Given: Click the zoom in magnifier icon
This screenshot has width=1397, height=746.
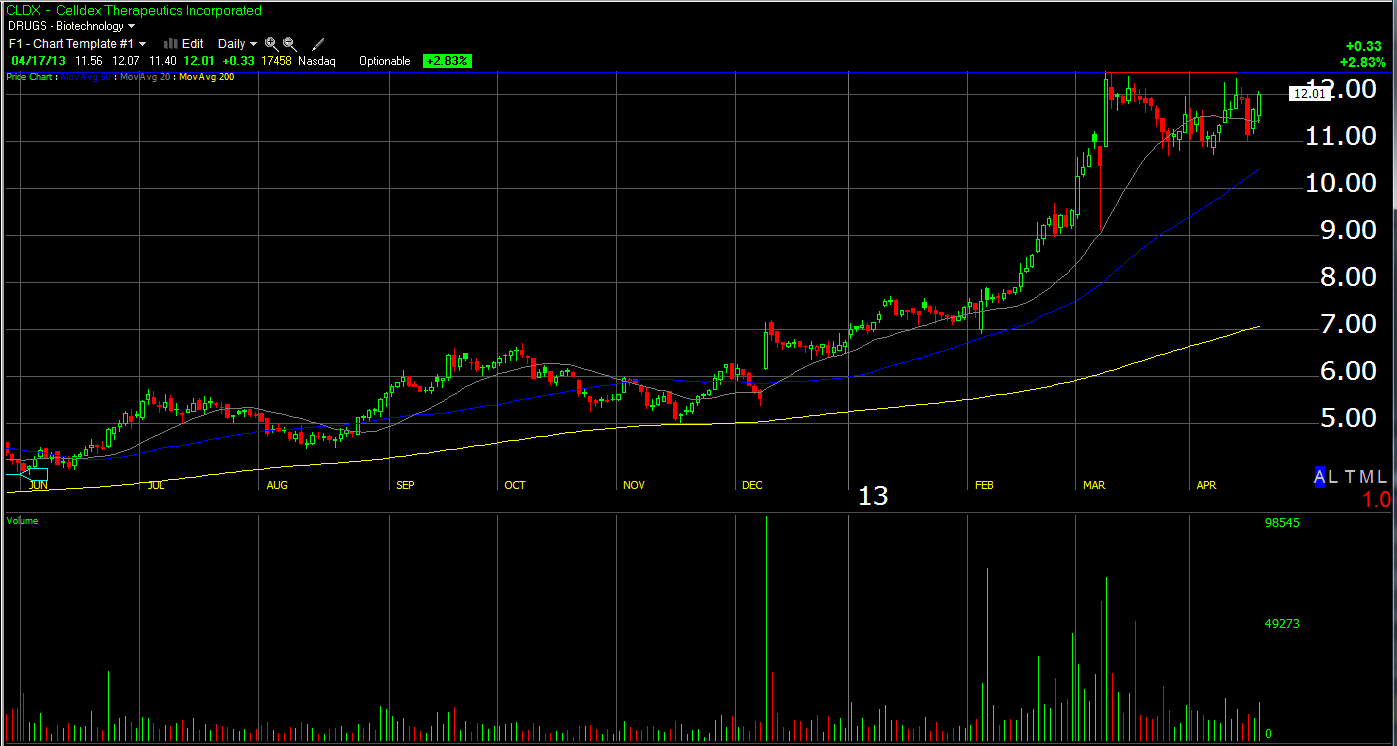Looking at the screenshot, I should (271, 44).
